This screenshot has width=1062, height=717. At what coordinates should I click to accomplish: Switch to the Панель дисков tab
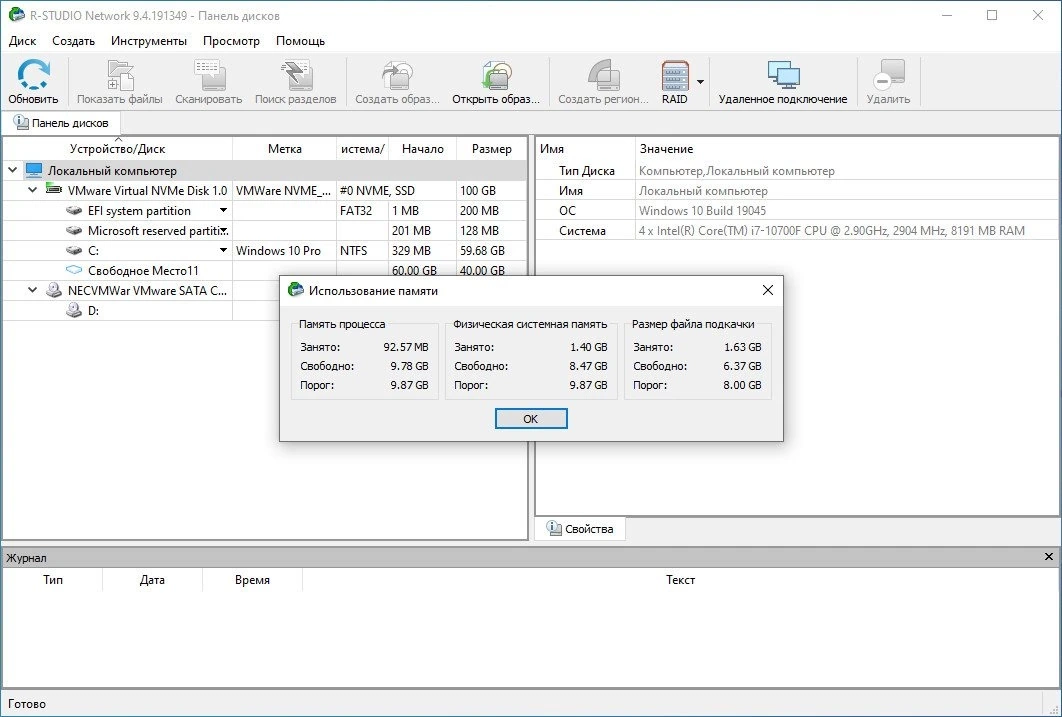point(61,123)
